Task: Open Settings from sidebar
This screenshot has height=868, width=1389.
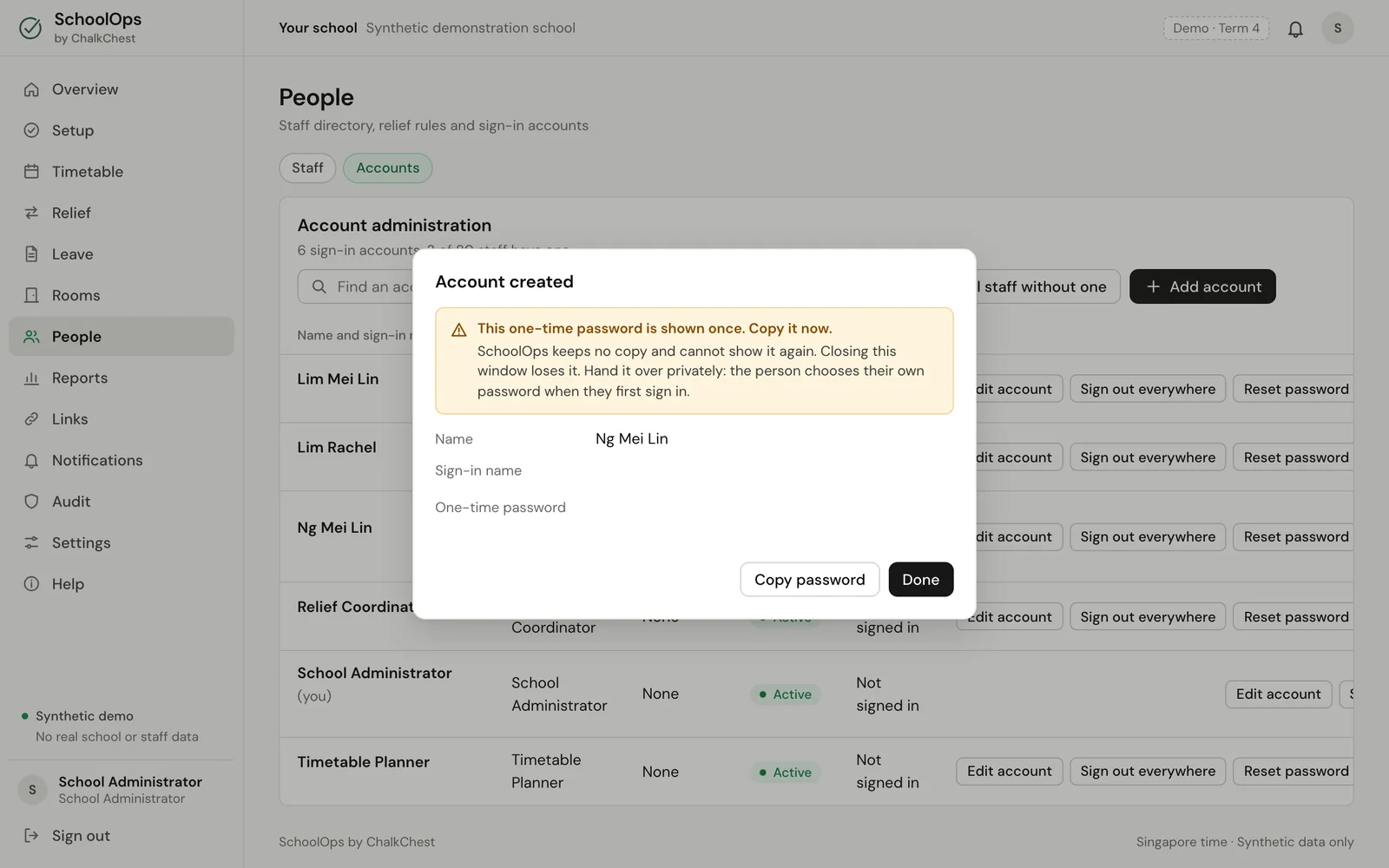Action: coord(122,542)
